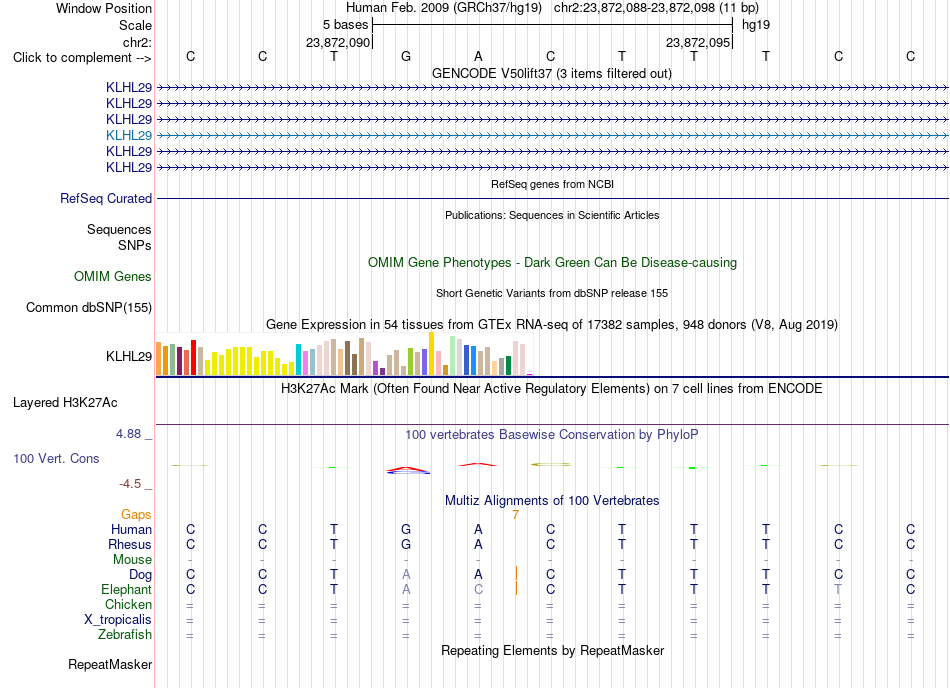Click the dark green bar in GTEx chart

coord(508,366)
